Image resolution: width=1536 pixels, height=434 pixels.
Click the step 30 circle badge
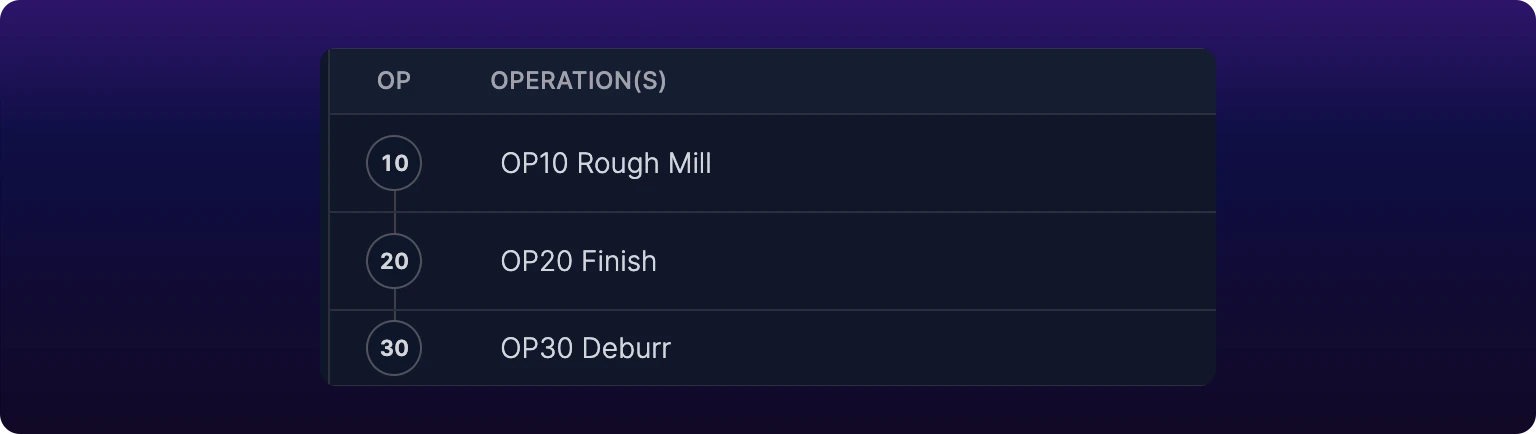click(394, 348)
